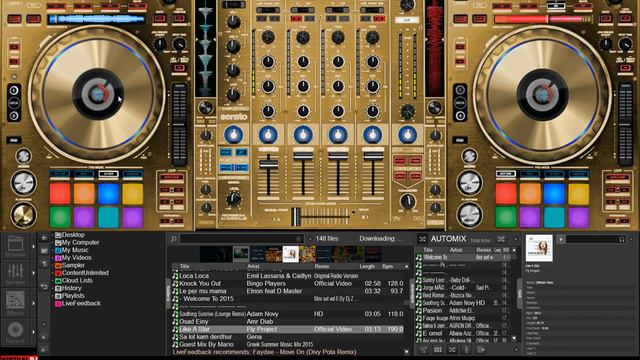Click the shuffle icon right of AUTOMIX total time

click(x=501, y=239)
